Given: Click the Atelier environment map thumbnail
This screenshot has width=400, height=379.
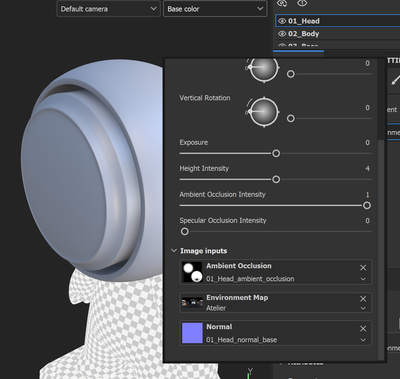Looking at the screenshot, I should click(x=192, y=303).
